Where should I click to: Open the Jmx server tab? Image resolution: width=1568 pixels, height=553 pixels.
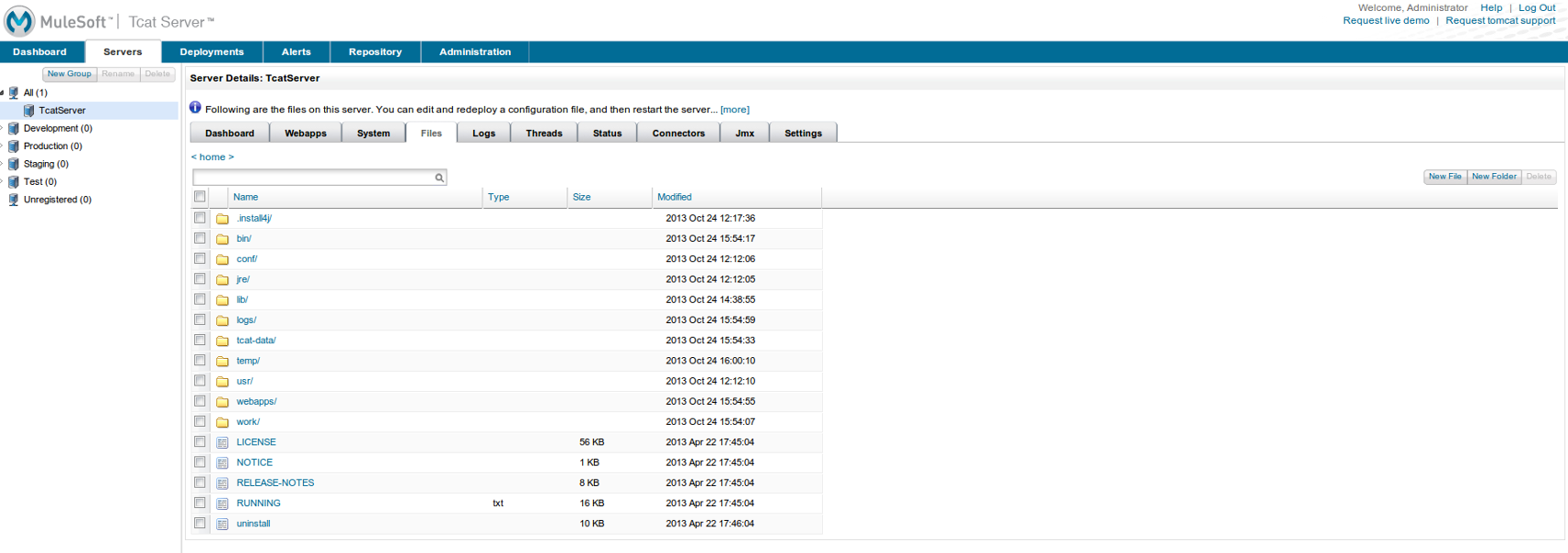click(745, 134)
